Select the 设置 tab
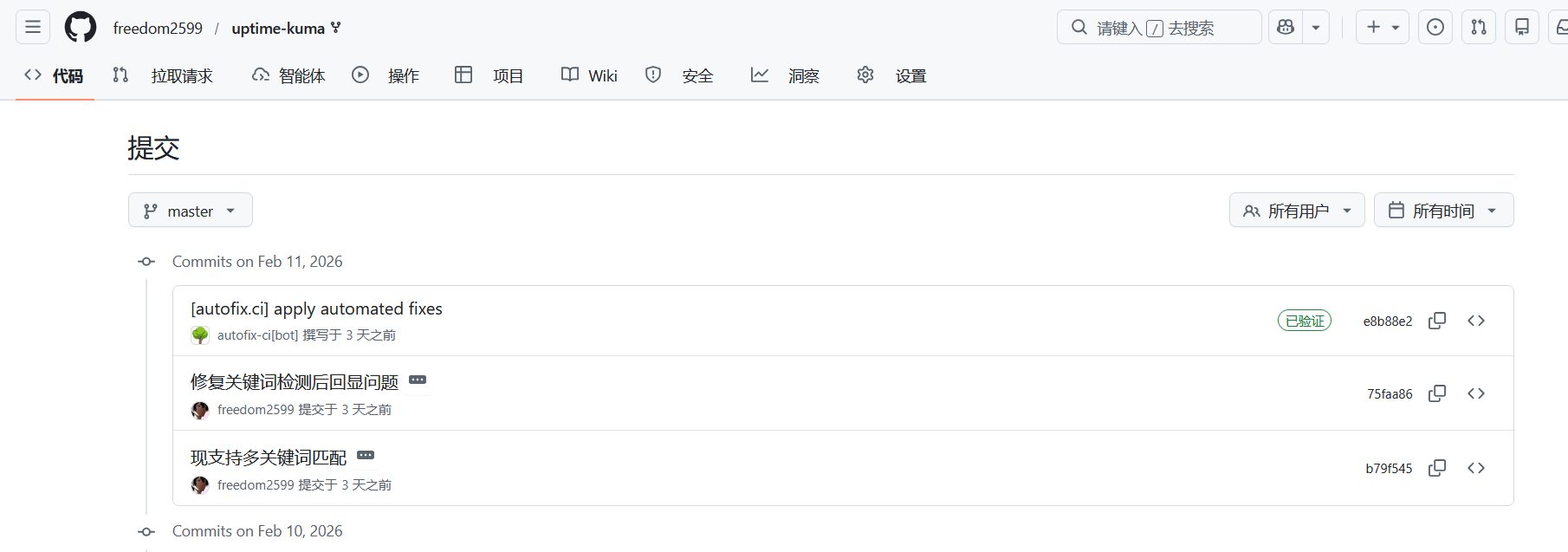1568x552 pixels. tap(891, 75)
